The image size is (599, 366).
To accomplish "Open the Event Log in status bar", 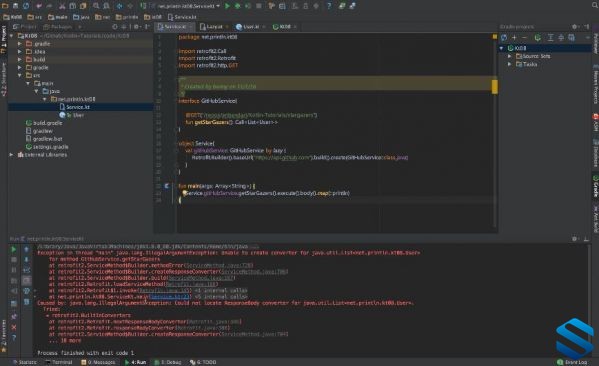I will (572, 362).
